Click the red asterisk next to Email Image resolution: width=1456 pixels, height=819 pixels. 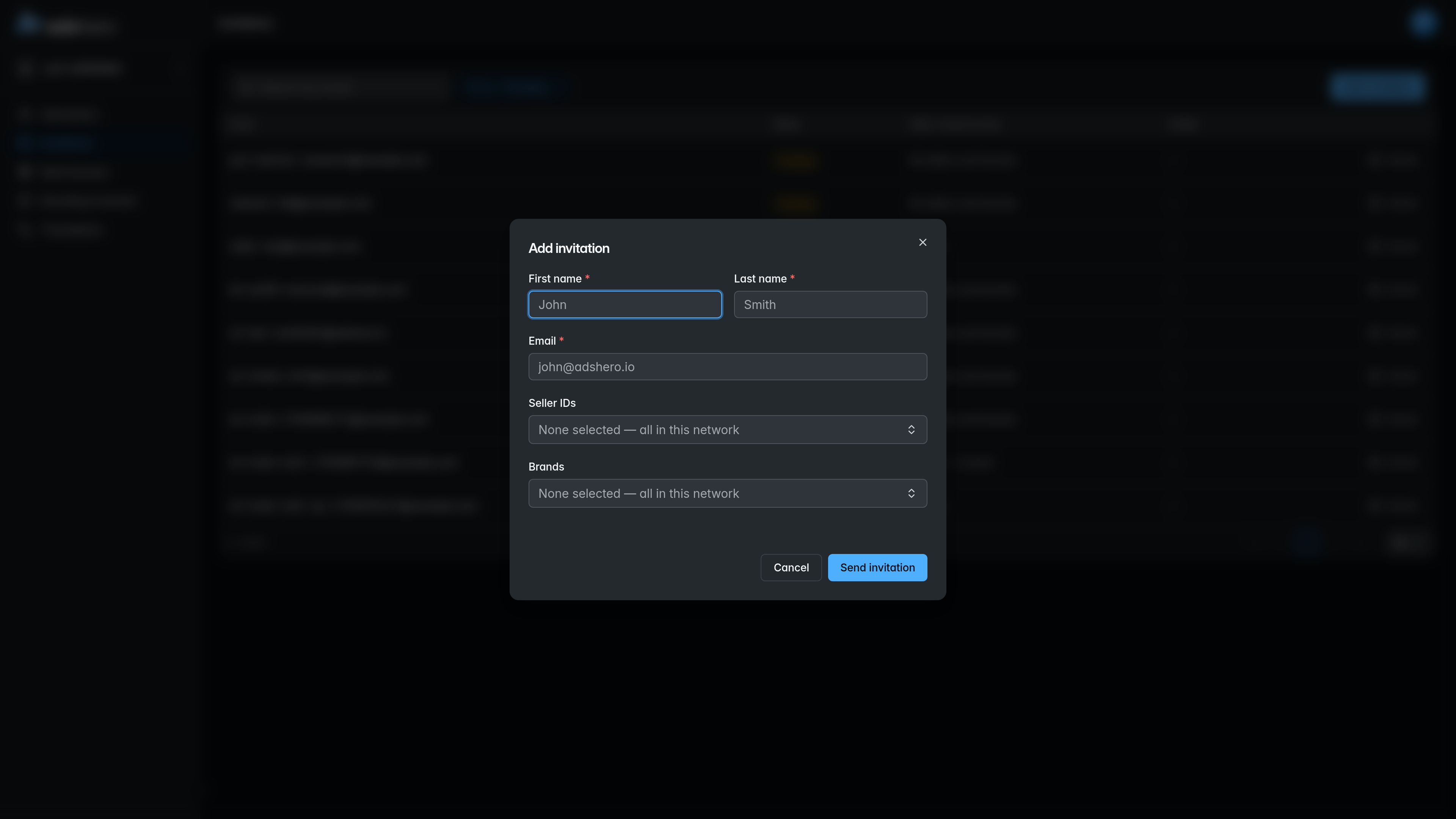(x=561, y=340)
